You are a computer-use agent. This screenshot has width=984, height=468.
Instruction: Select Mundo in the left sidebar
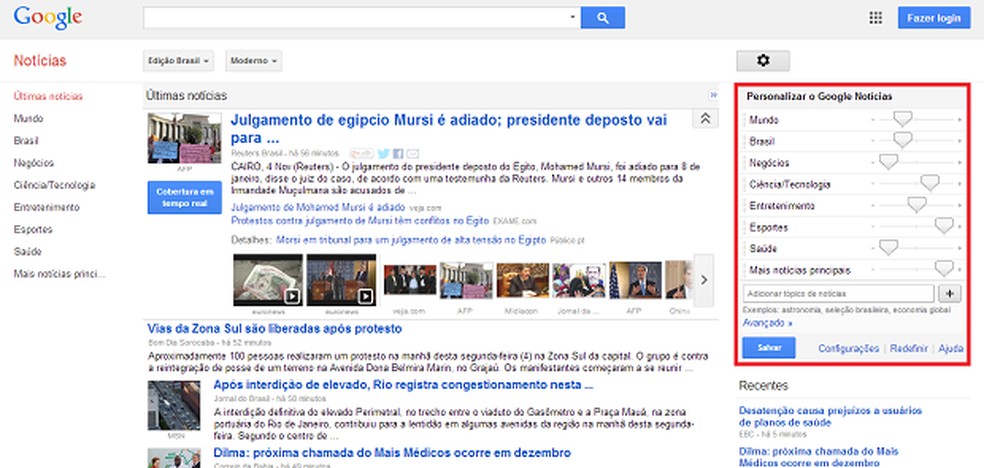click(x=28, y=119)
